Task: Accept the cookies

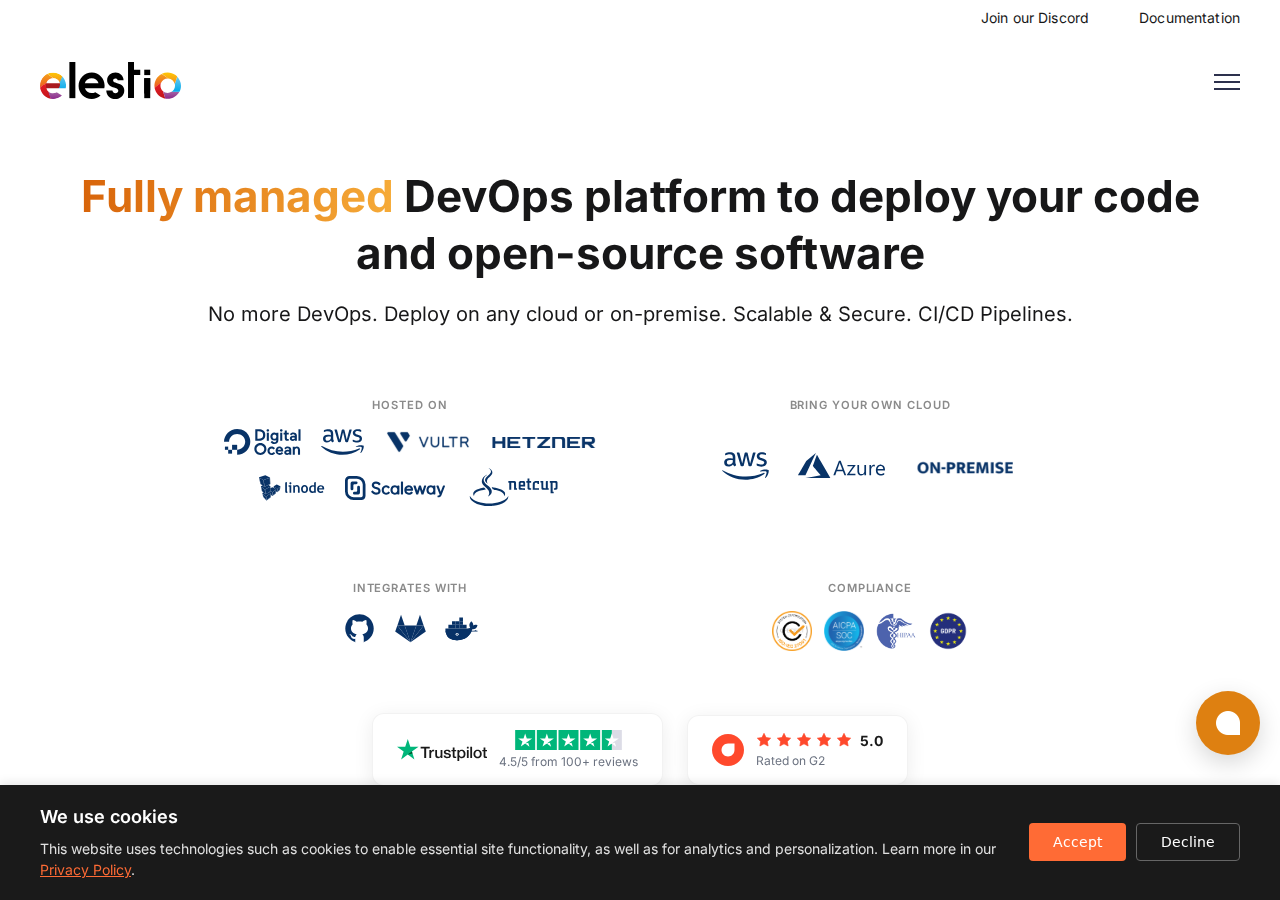Action: pos(1077,842)
